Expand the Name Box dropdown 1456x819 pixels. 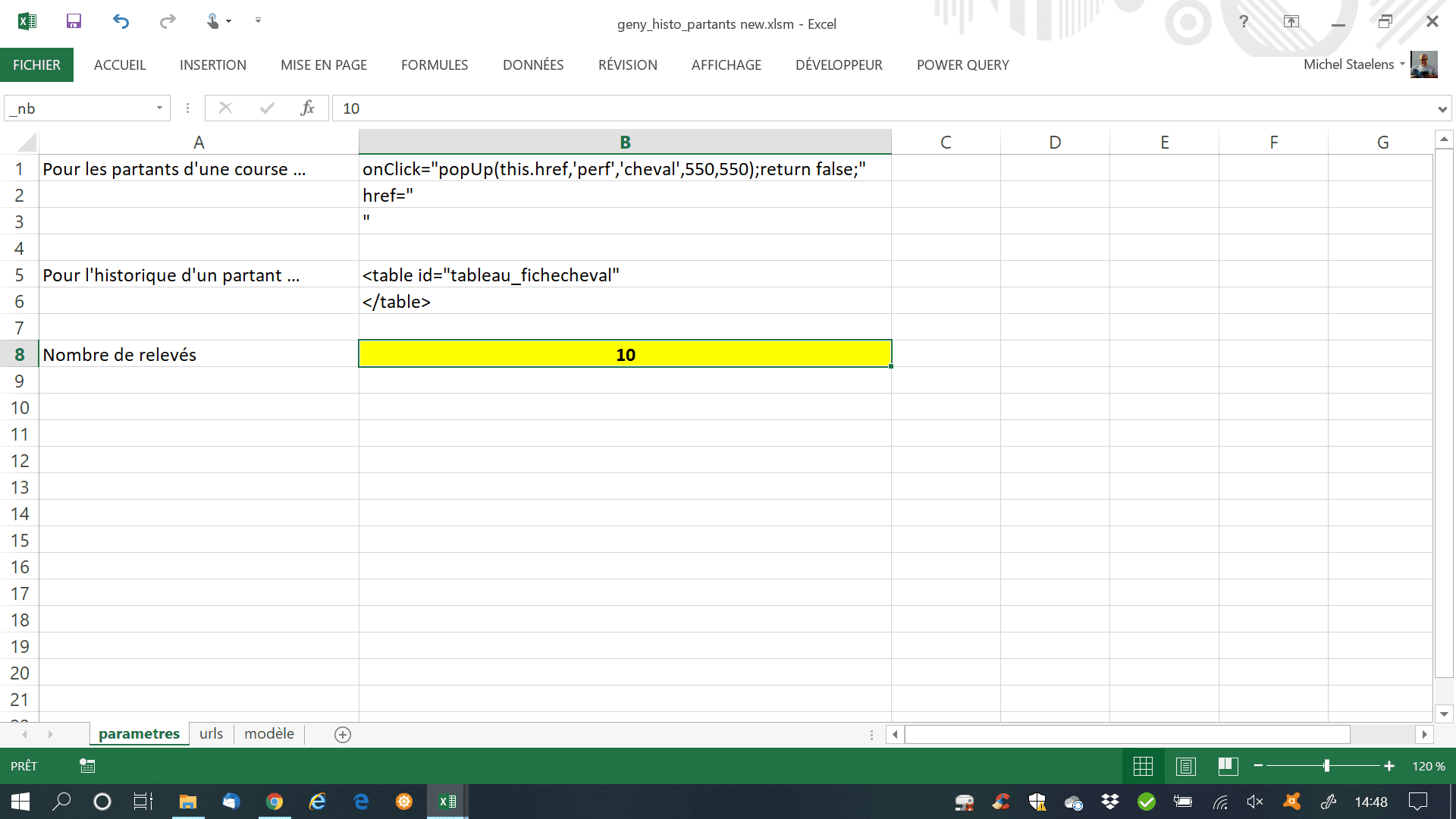pos(159,108)
